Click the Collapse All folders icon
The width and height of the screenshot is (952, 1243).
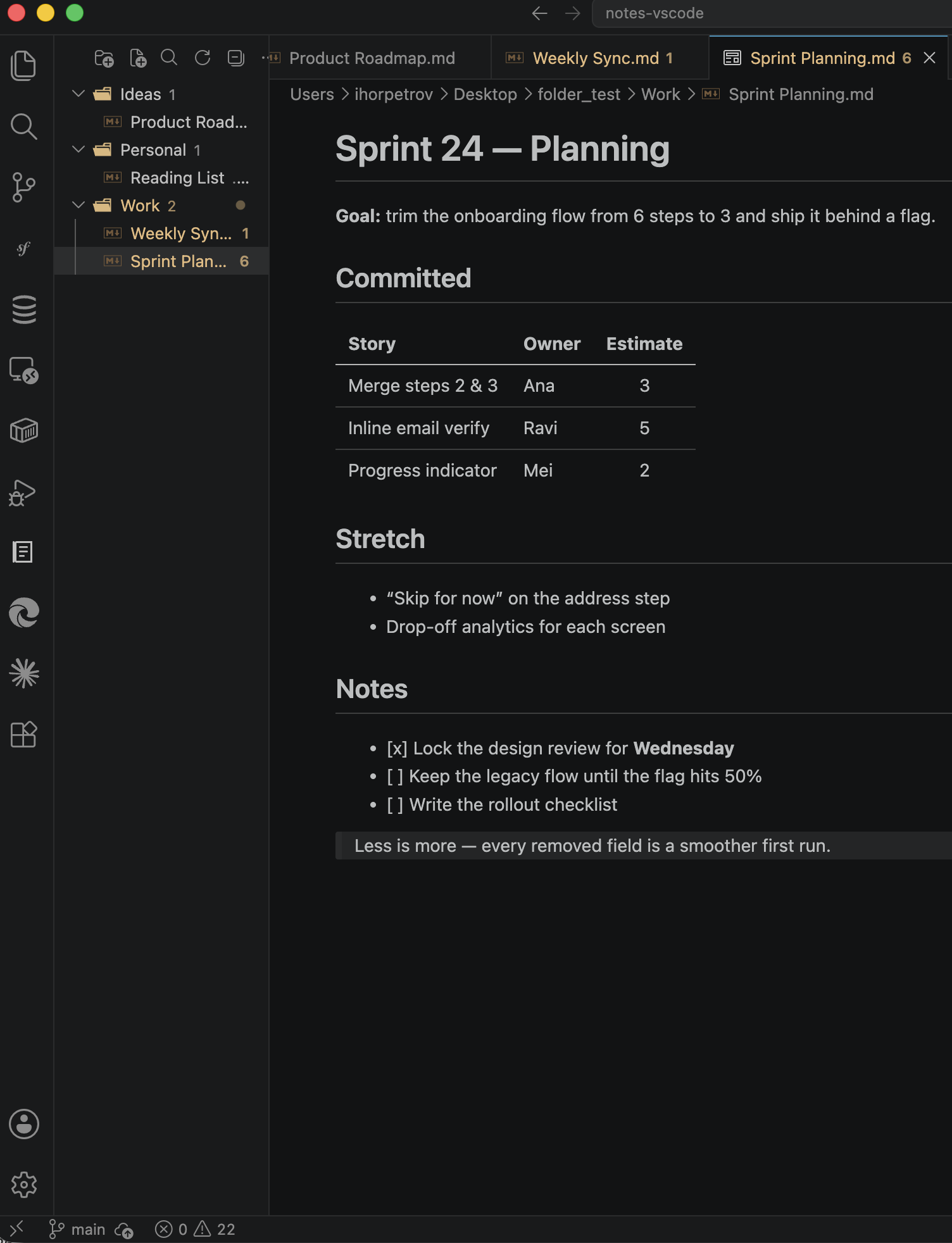tap(235, 58)
